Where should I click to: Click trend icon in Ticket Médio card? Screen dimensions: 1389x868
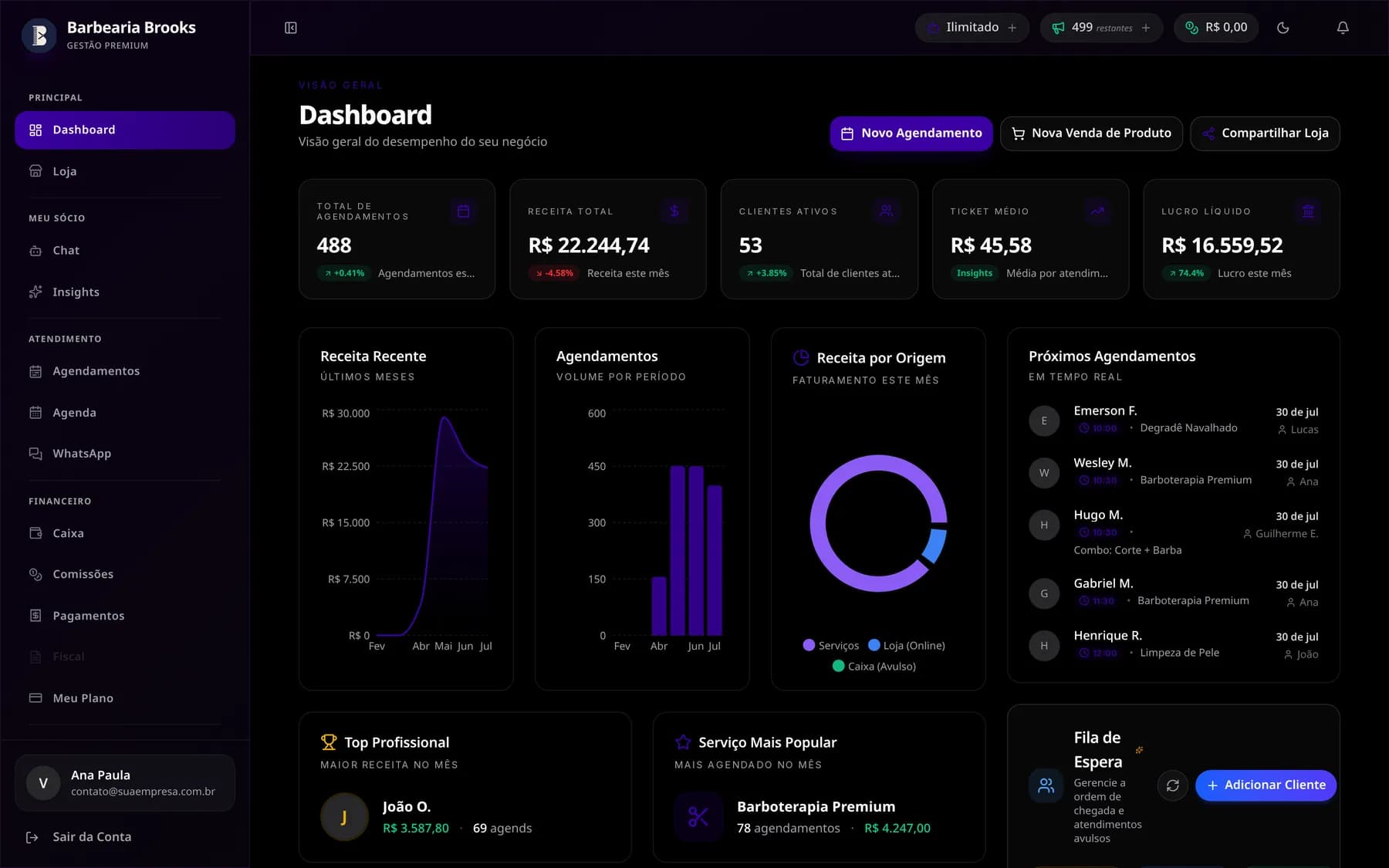[x=1097, y=211]
